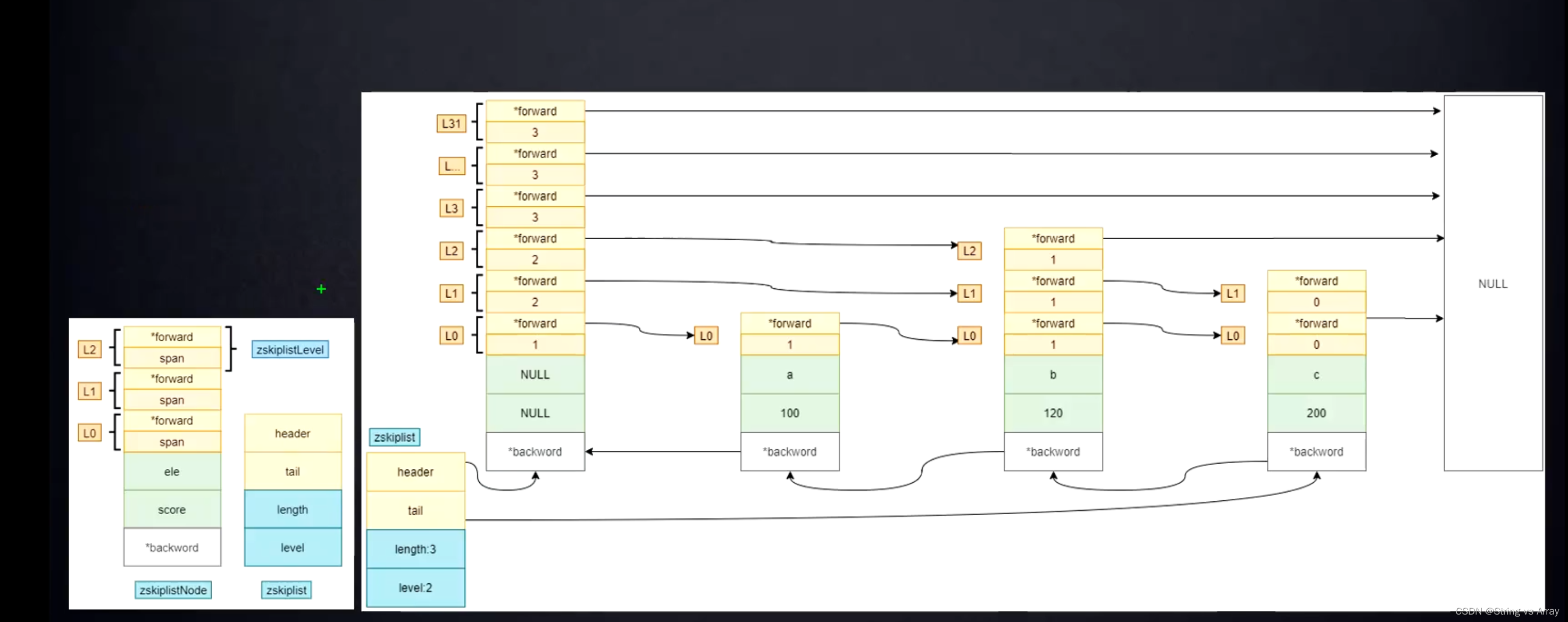Select the 'header' cell above legend 'tail' and 'length'
Image resolution: width=1568 pixels, height=622 pixels.
[293, 433]
